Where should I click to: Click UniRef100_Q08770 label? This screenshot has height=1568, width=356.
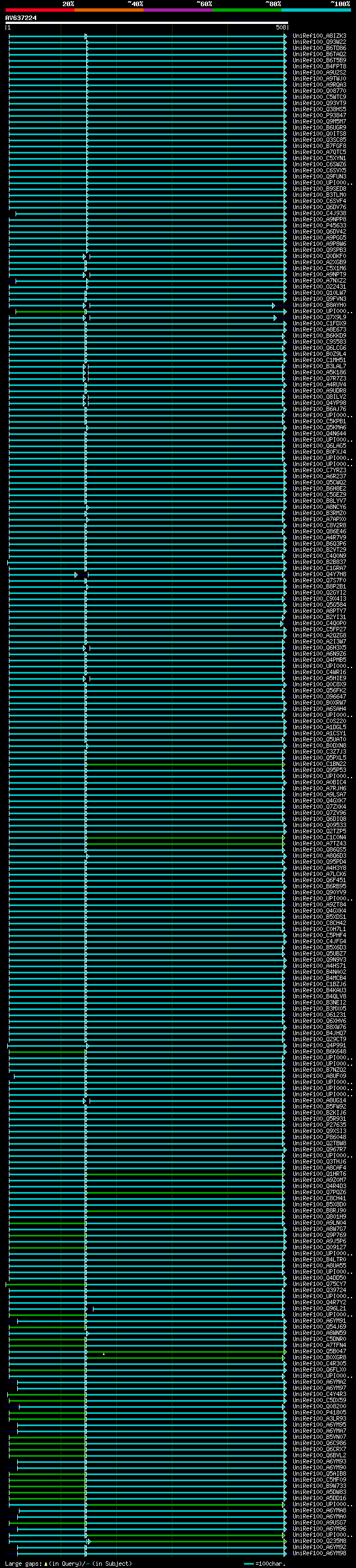pos(319,91)
